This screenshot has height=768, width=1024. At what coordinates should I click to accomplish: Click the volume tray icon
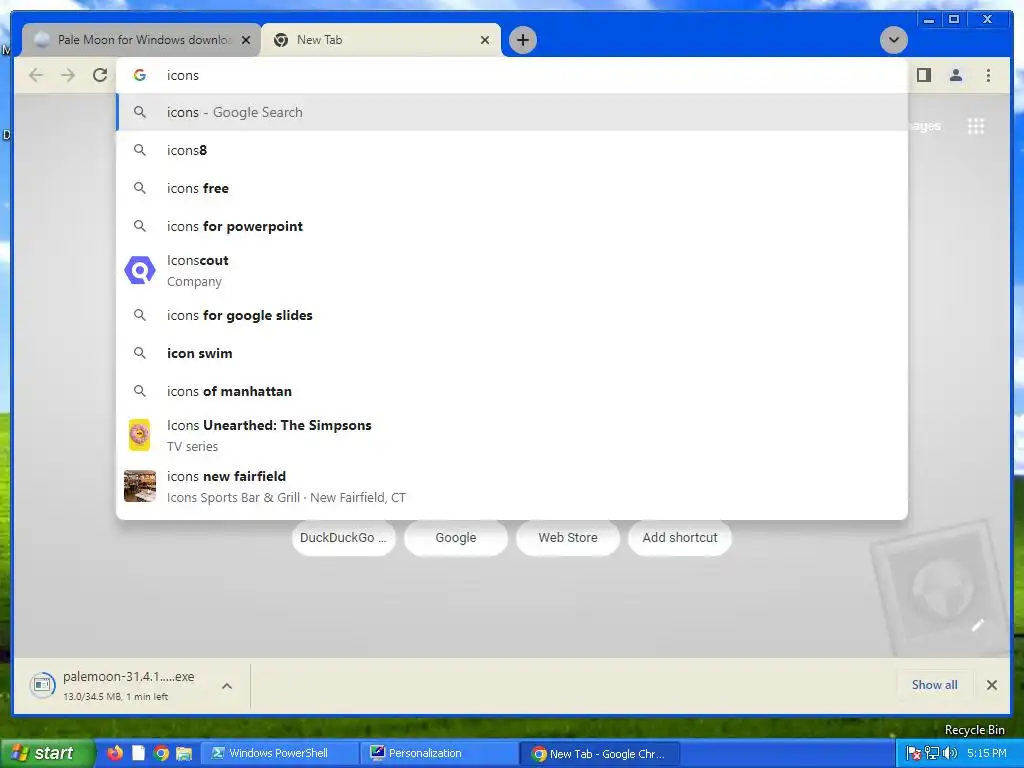pos(950,753)
